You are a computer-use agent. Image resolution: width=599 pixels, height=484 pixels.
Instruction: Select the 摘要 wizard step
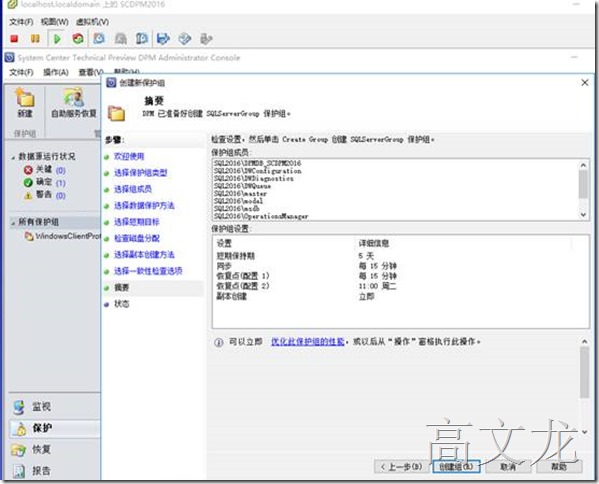[121, 287]
